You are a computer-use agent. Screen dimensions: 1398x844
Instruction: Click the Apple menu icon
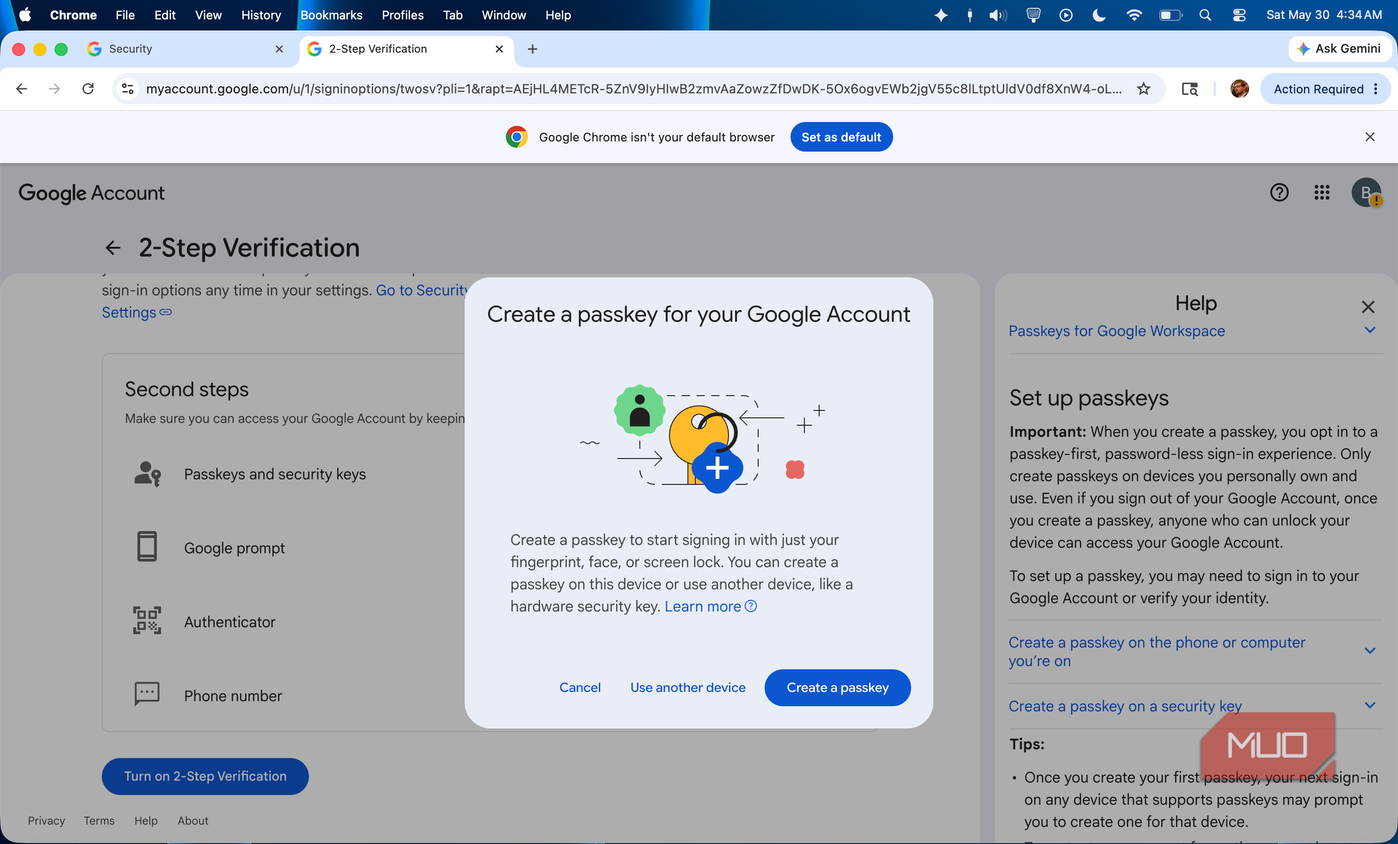coord(25,15)
